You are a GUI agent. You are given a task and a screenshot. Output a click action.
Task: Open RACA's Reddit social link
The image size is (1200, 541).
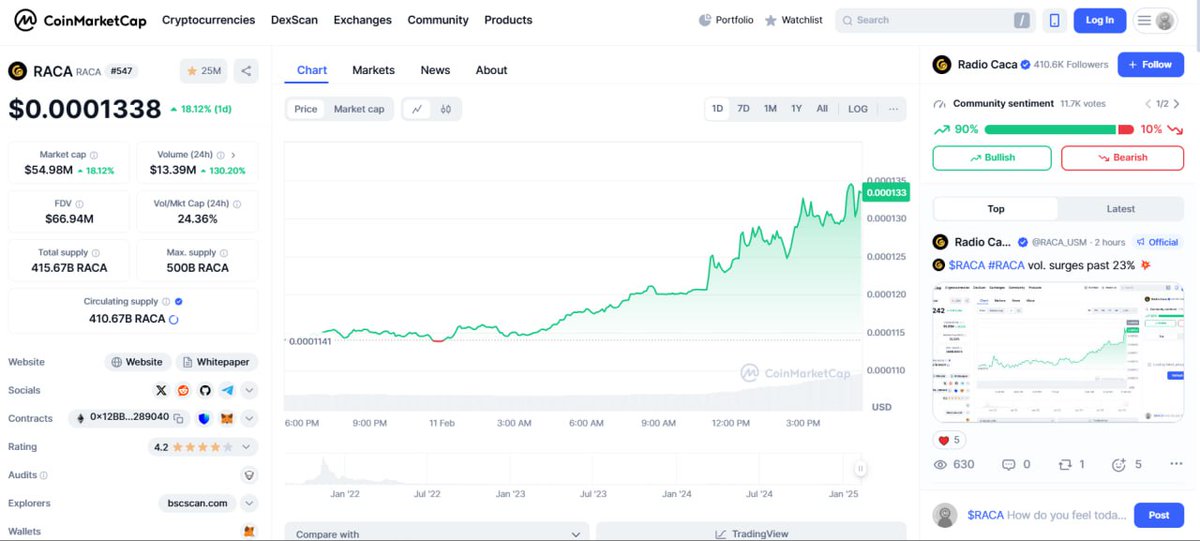point(184,390)
